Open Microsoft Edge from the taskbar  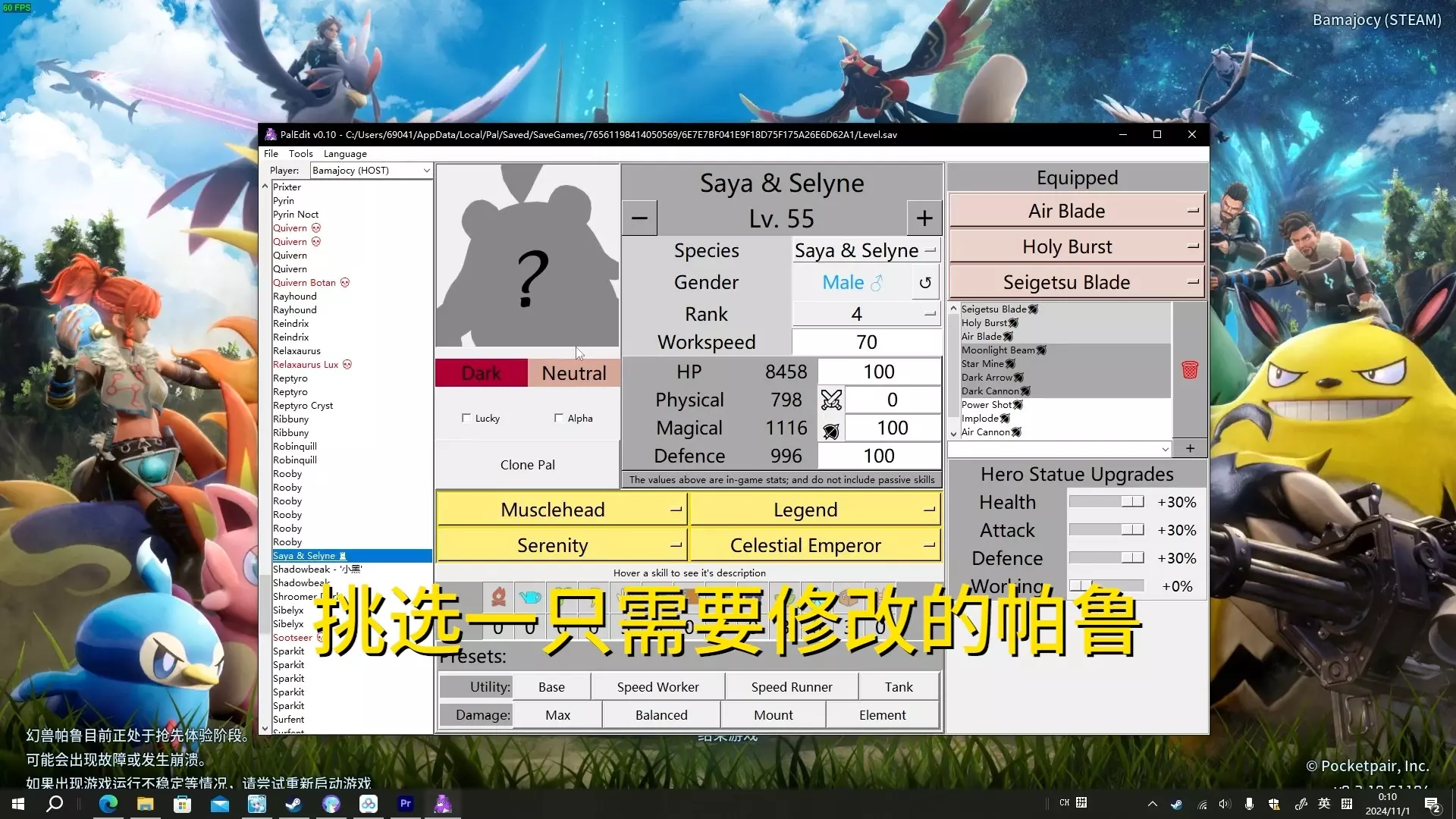108,804
